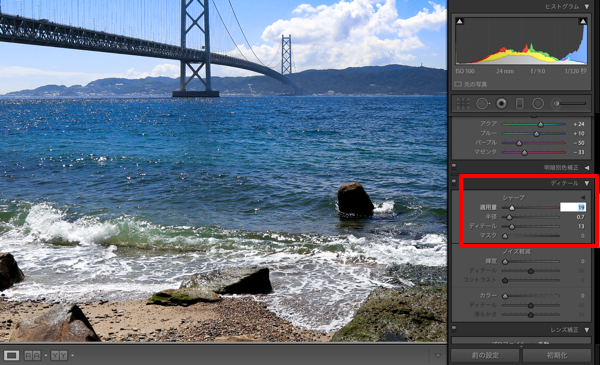This screenshot has height=365, width=600.
Task: Expand the 明暗別色補正 panel
Action: (x=587, y=168)
